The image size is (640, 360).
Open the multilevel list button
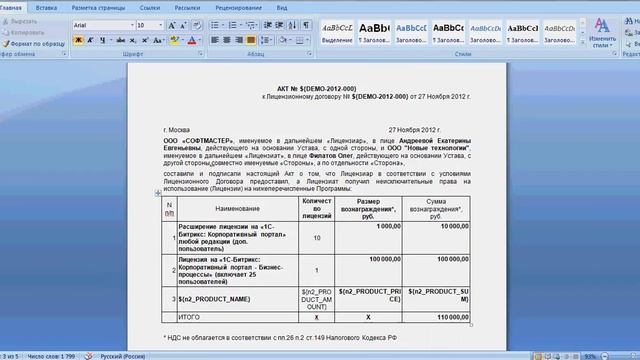251,25
